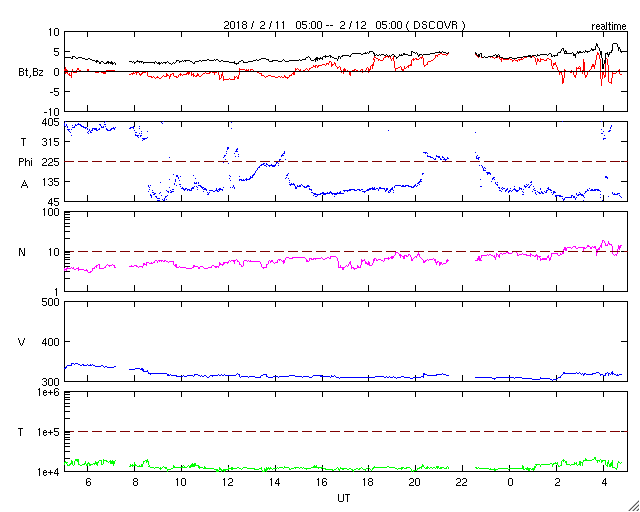Screen dimensions: 640x512
Task: Select the '5' tick on the Bt,Bz axis
Action: 56,52
